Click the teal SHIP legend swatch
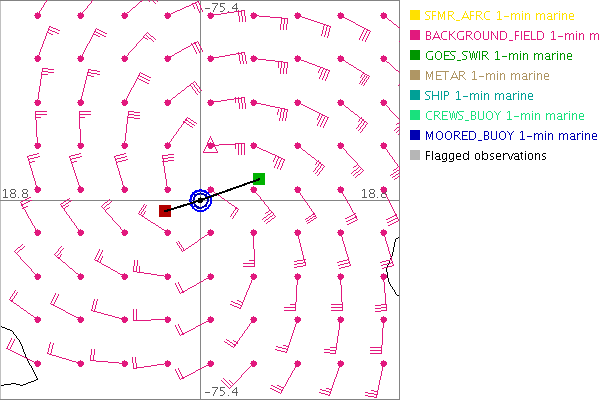Image resolution: width=600 pixels, height=400 pixels. pyautogui.click(x=415, y=95)
